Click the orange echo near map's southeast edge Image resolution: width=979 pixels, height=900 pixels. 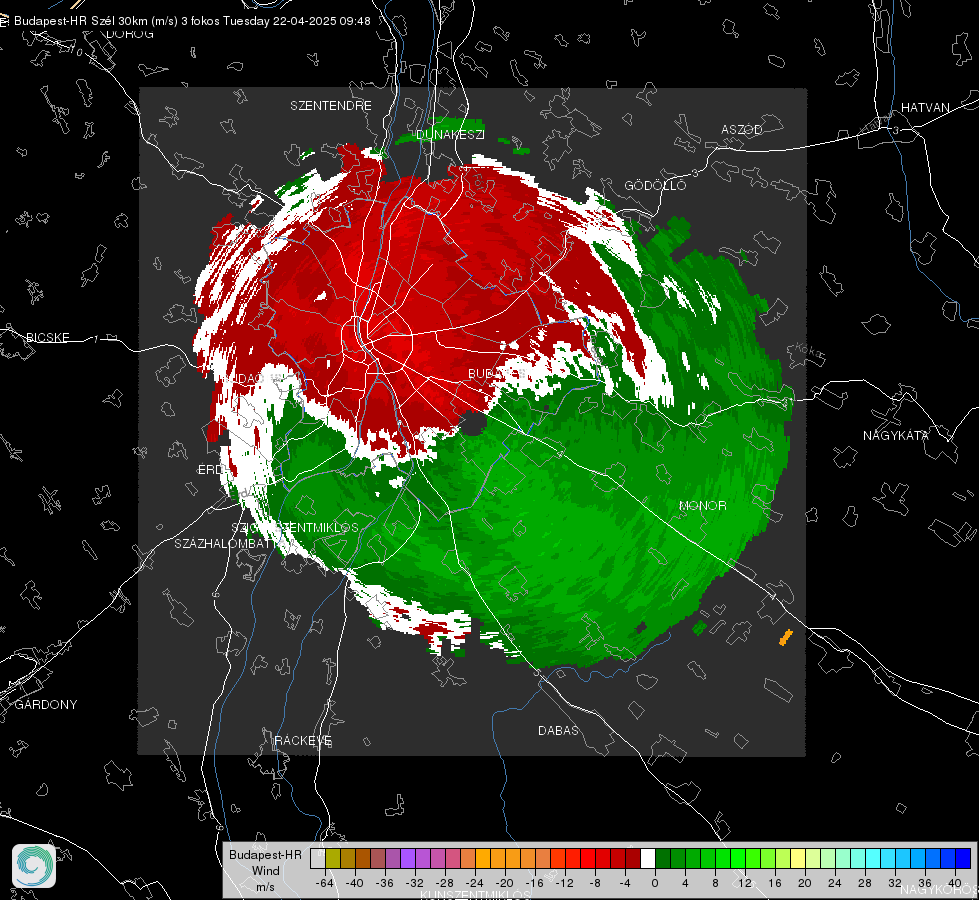click(785, 637)
